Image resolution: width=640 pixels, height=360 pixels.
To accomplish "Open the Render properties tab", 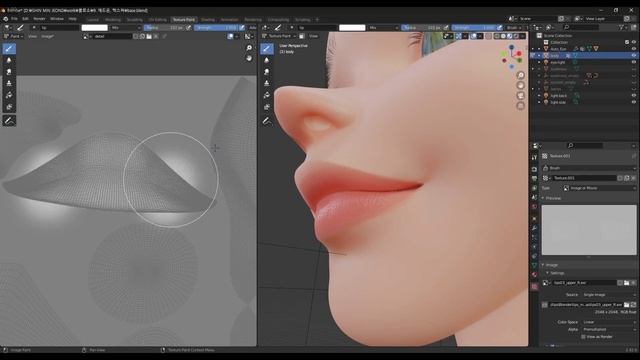I will click(x=534, y=169).
